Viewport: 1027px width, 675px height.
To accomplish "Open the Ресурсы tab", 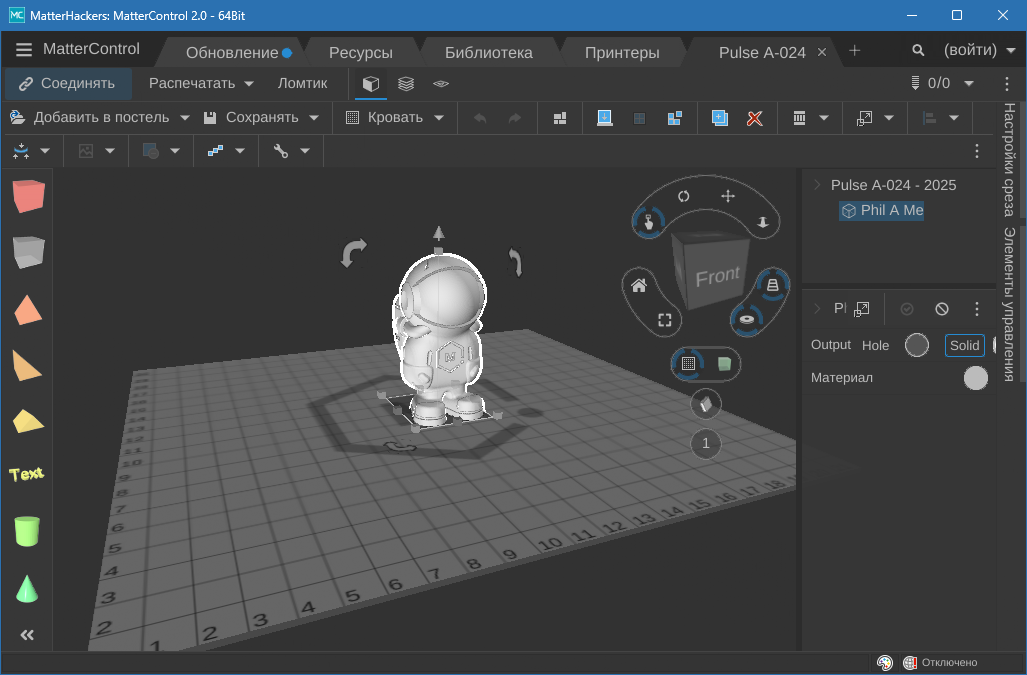I will pyautogui.click(x=361, y=52).
